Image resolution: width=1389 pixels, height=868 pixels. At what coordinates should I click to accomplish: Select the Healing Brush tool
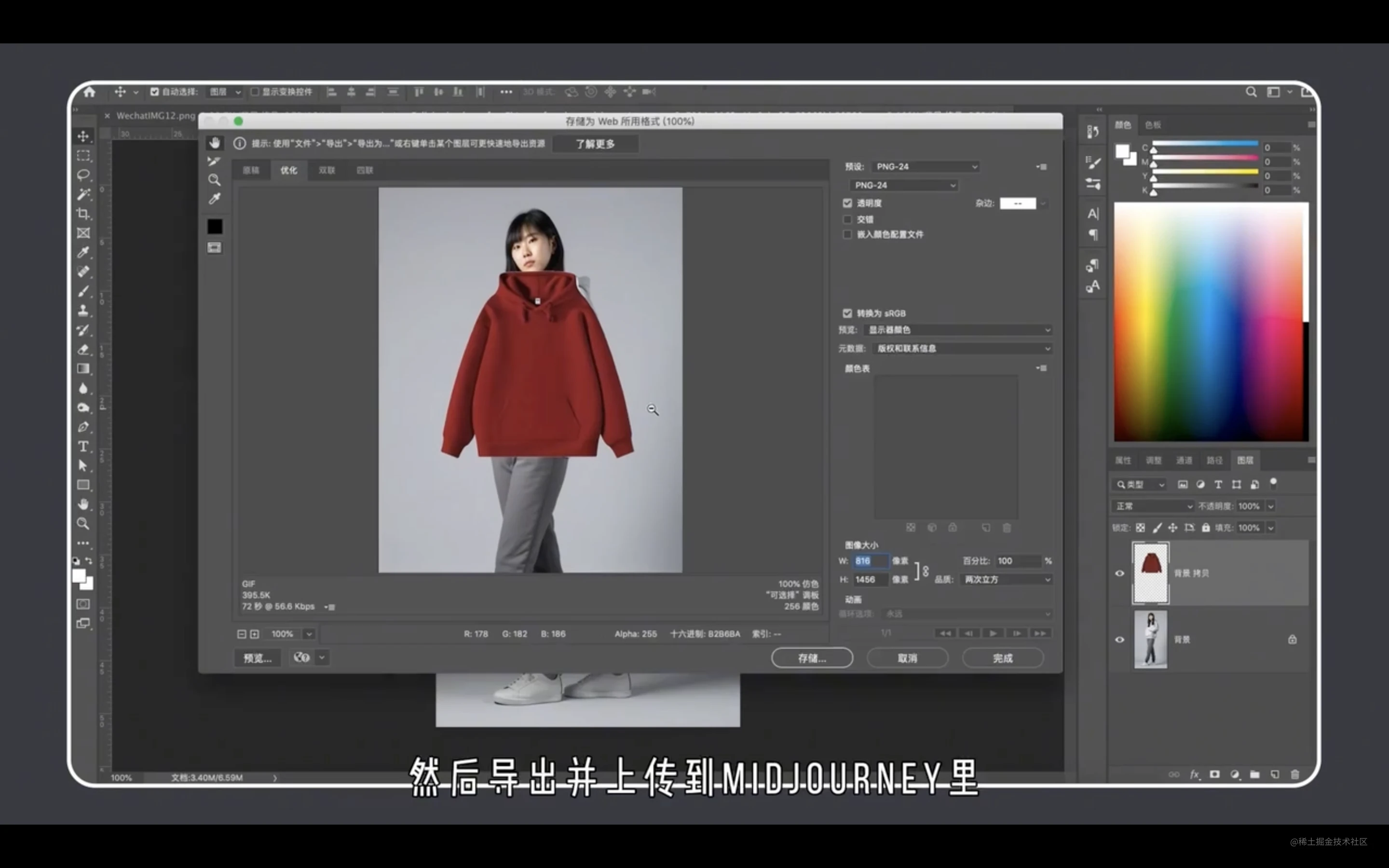(83, 271)
